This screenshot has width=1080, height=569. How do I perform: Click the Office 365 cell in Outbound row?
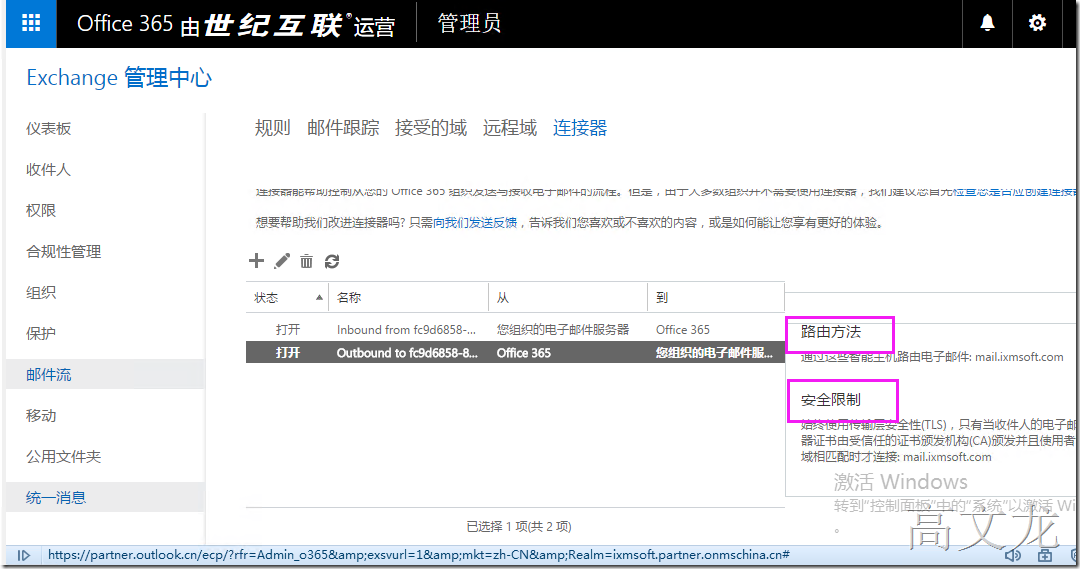pos(523,353)
